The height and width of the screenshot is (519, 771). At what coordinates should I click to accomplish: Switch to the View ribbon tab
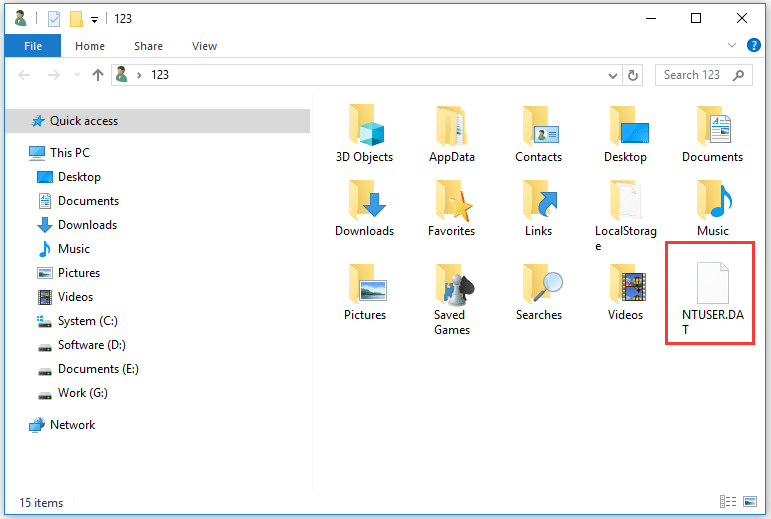tap(204, 46)
